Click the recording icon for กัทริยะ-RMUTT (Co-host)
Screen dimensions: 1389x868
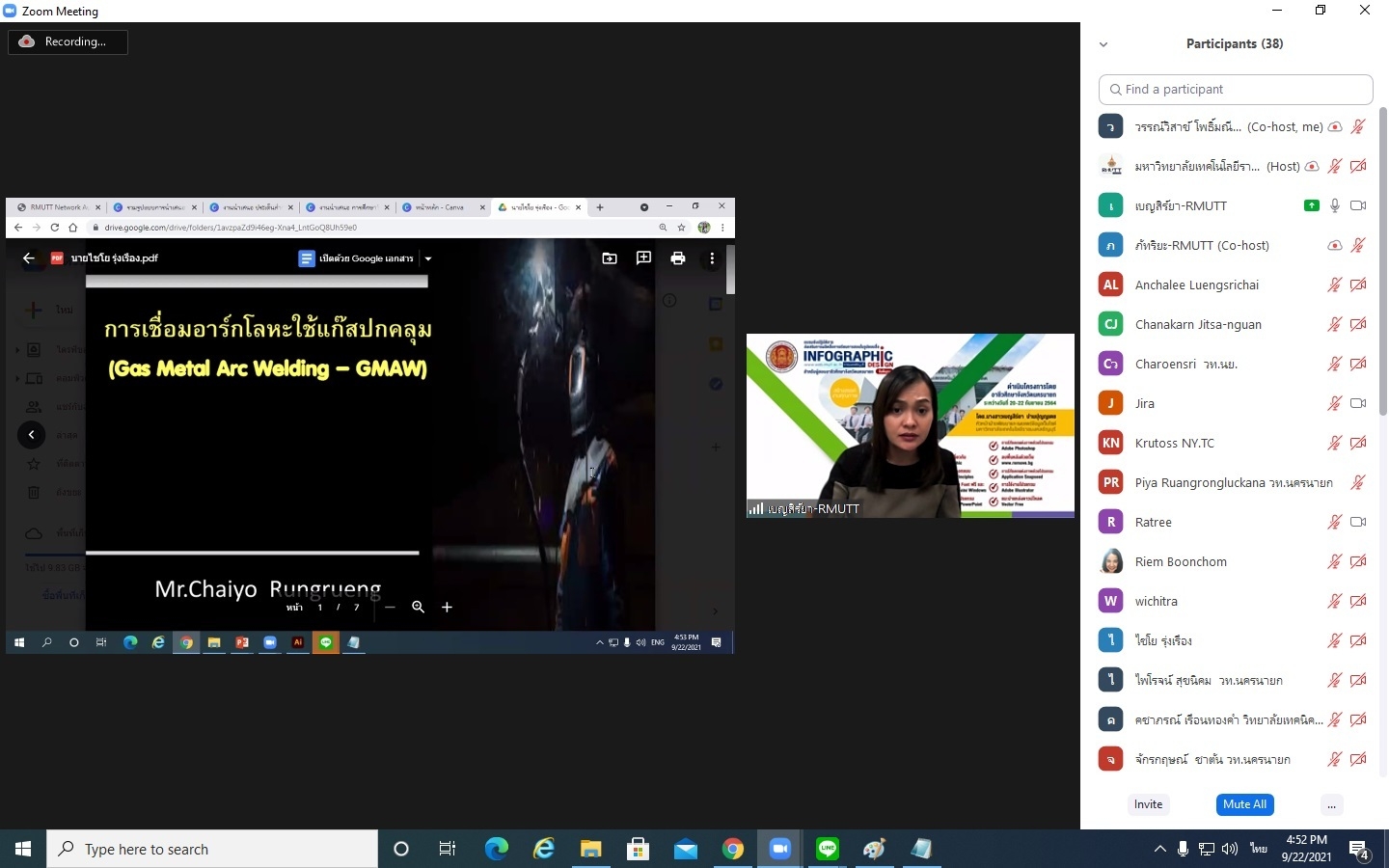tap(1335, 245)
